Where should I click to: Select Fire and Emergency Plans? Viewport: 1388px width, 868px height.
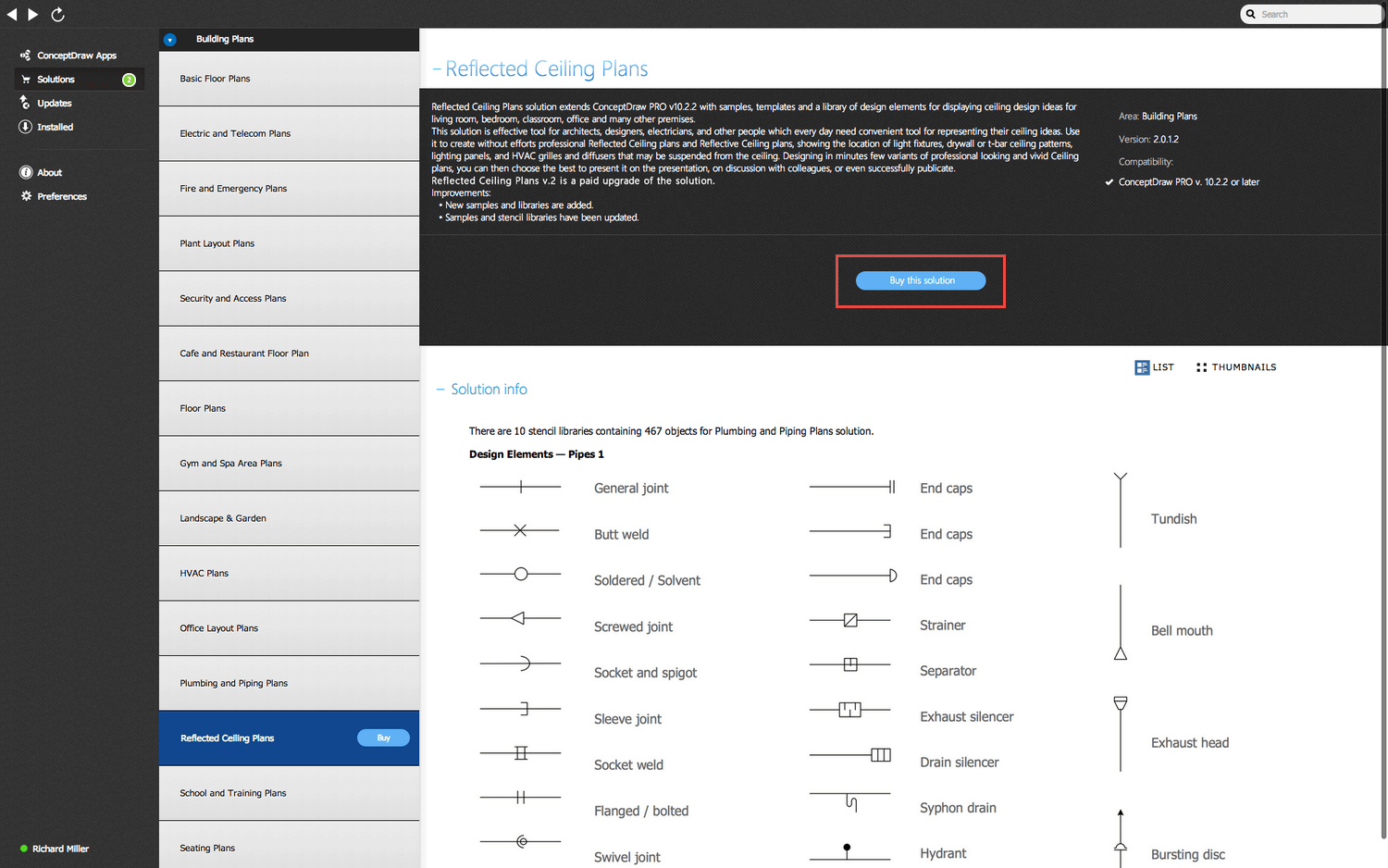coord(289,189)
